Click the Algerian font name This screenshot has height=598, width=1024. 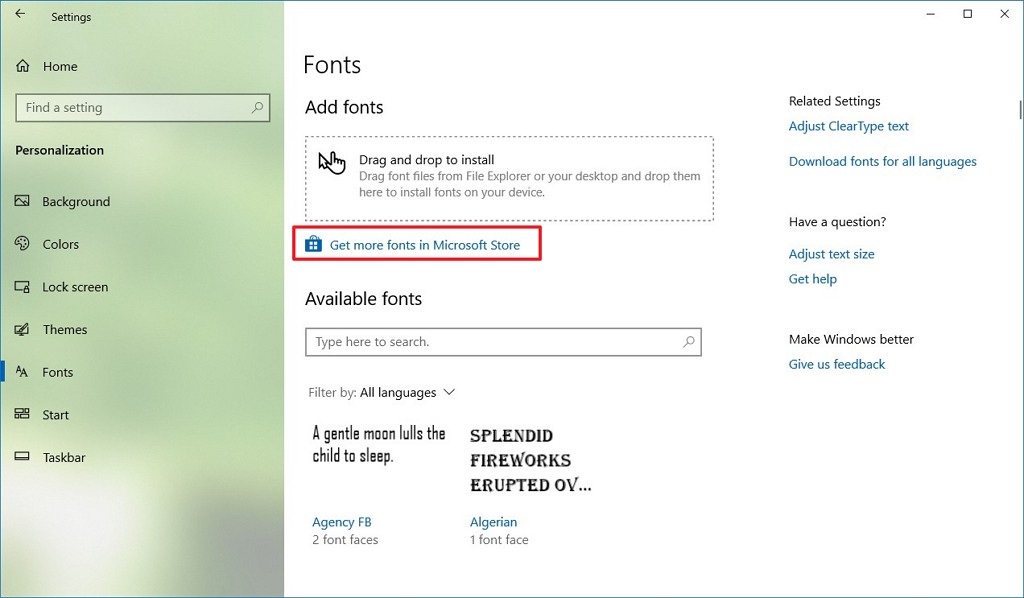click(x=493, y=522)
